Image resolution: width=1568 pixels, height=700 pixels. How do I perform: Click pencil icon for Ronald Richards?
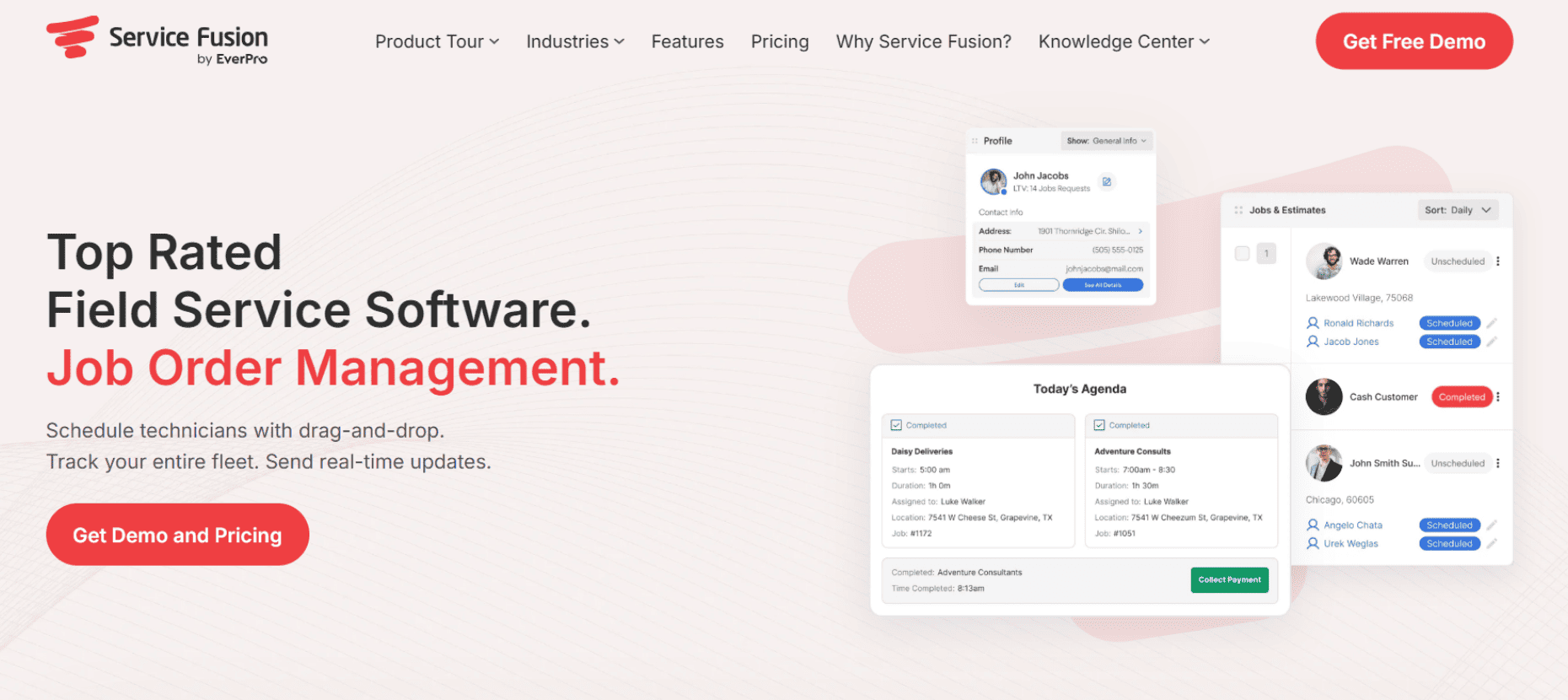point(1491,323)
